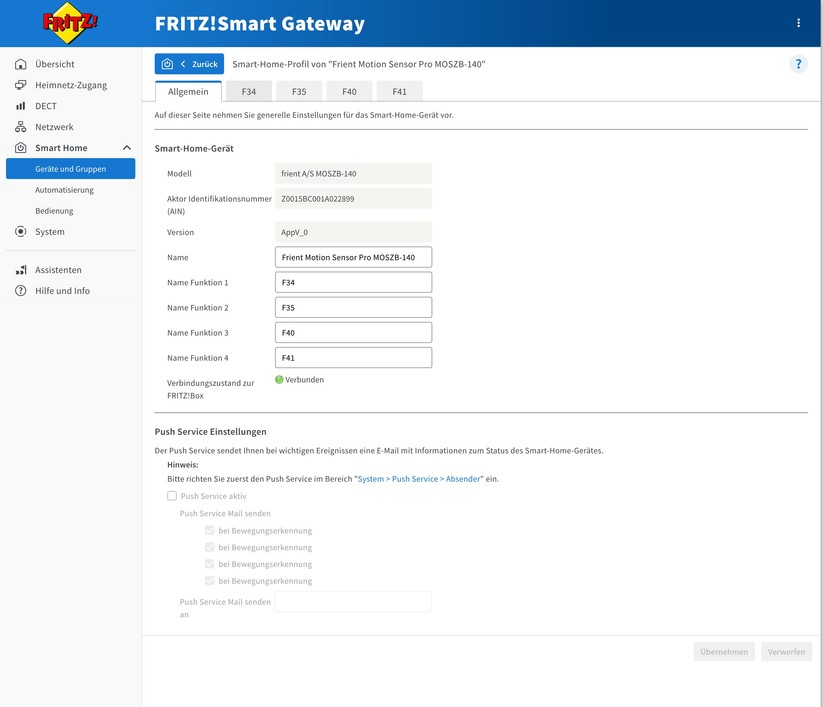823x707 pixels.
Task: Toggle the first bei Bewegungserkennung checkbox
Action: pyautogui.click(x=210, y=530)
